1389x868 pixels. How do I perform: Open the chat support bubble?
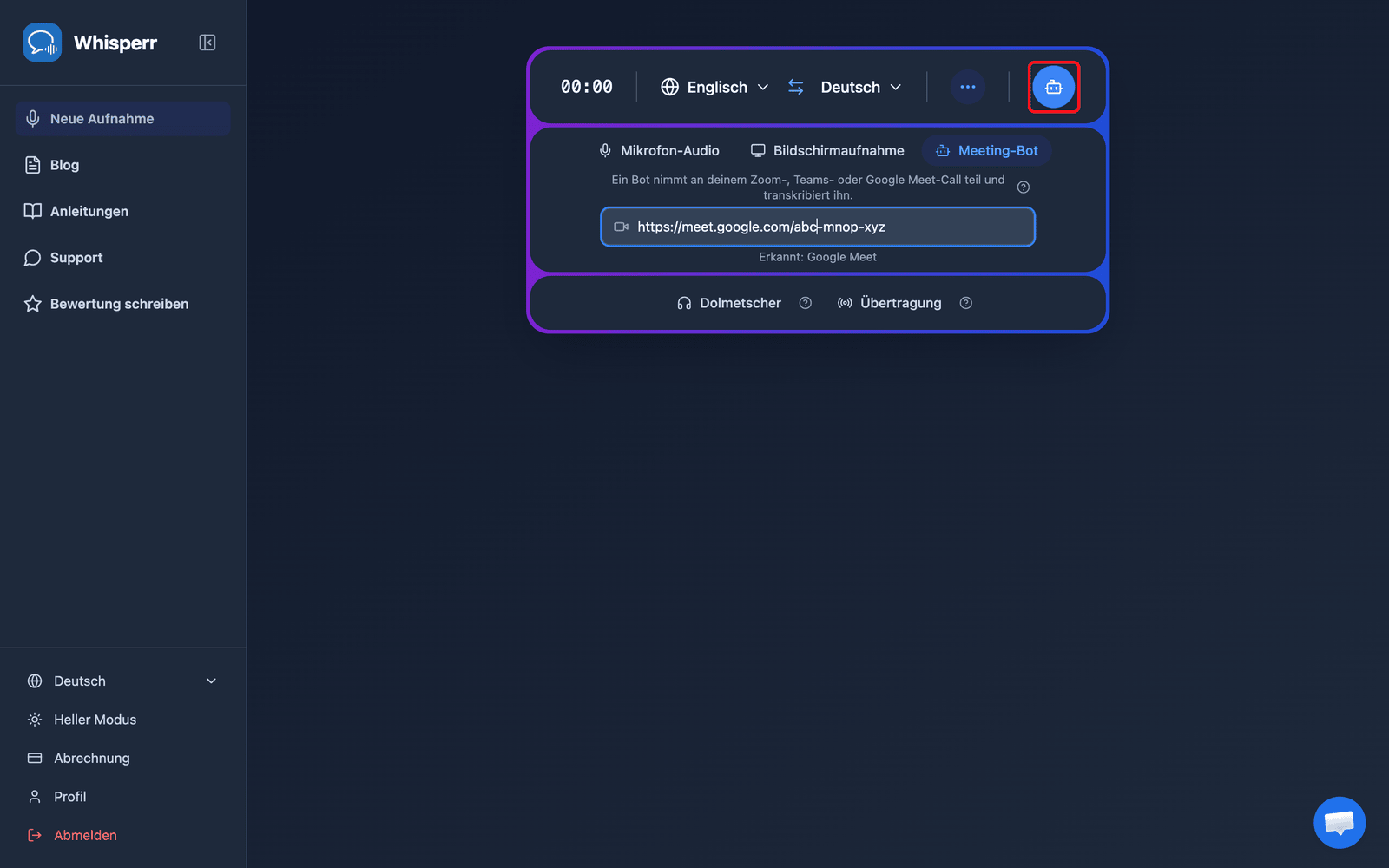click(1340, 822)
